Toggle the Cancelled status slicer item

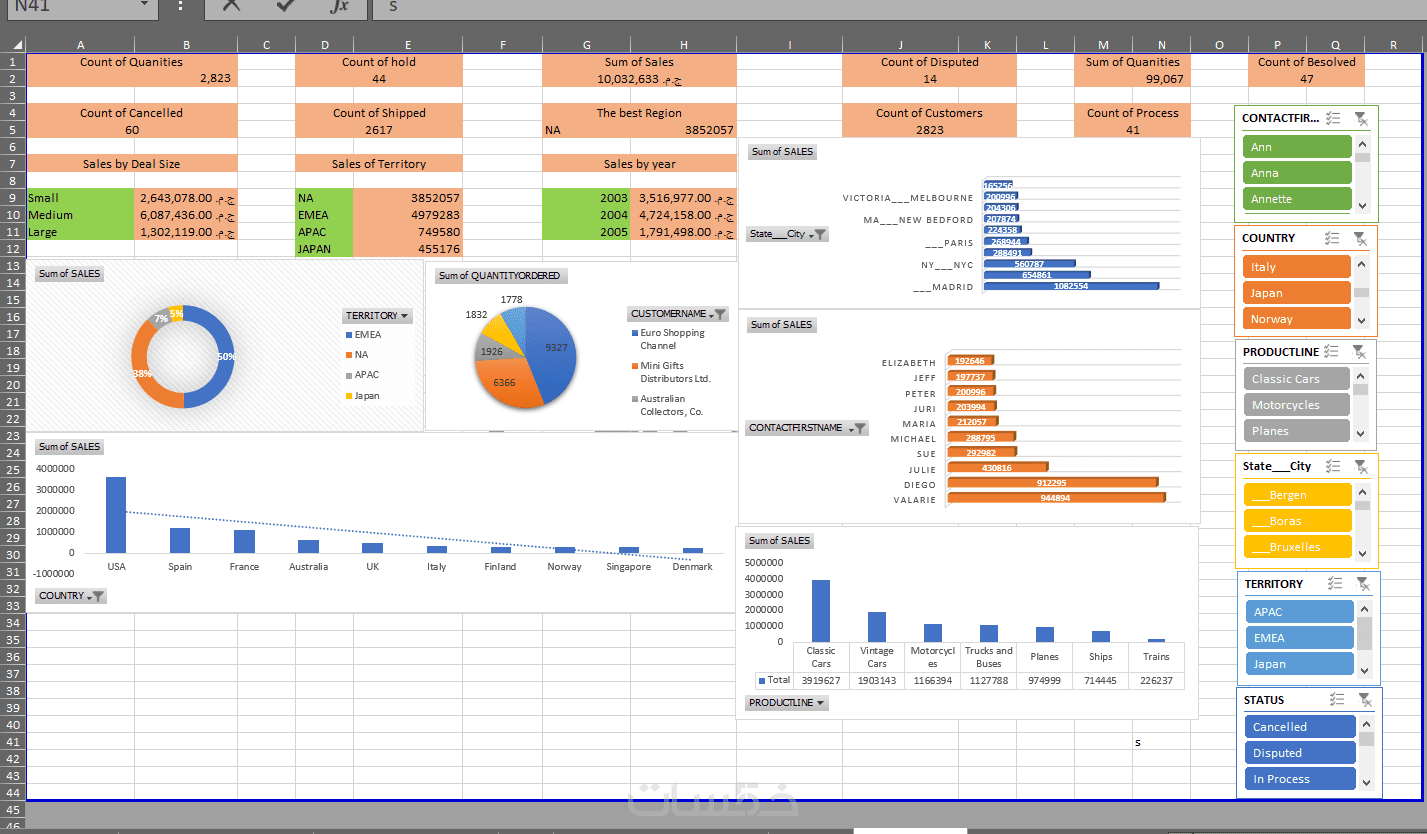click(x=1300, y=727)
